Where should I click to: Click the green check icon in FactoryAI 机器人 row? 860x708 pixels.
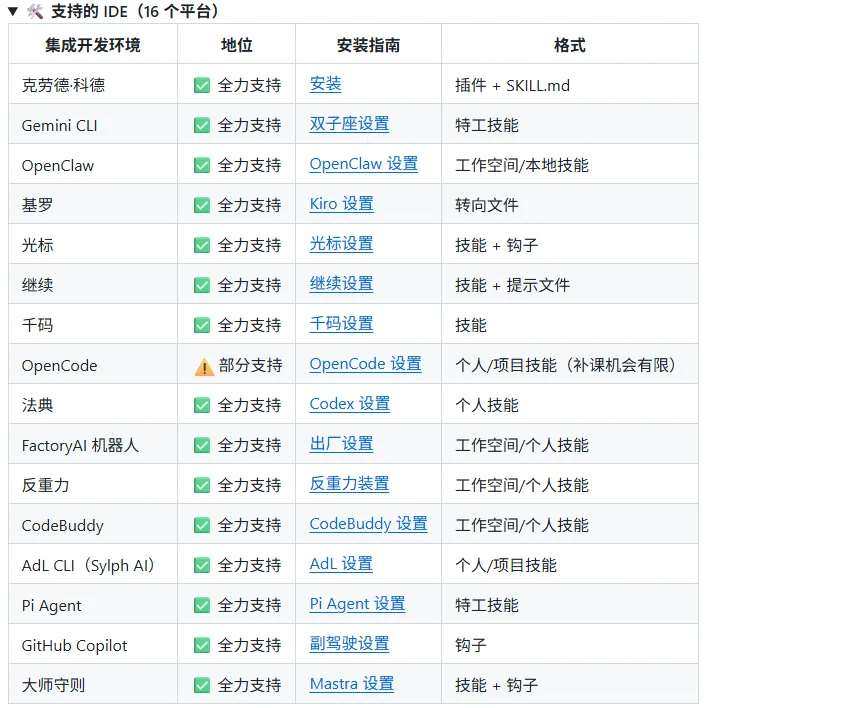point(202,445)
